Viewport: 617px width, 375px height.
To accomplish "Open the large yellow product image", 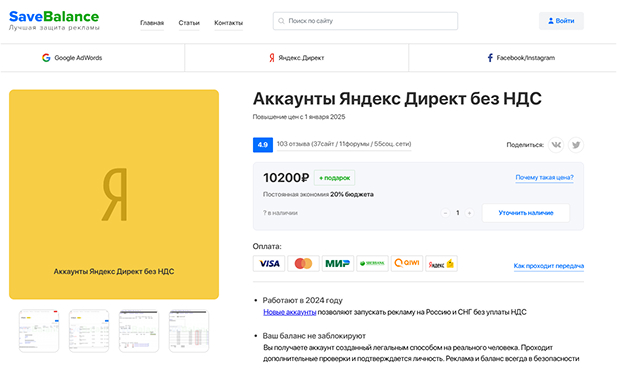I will pos(114,194).
